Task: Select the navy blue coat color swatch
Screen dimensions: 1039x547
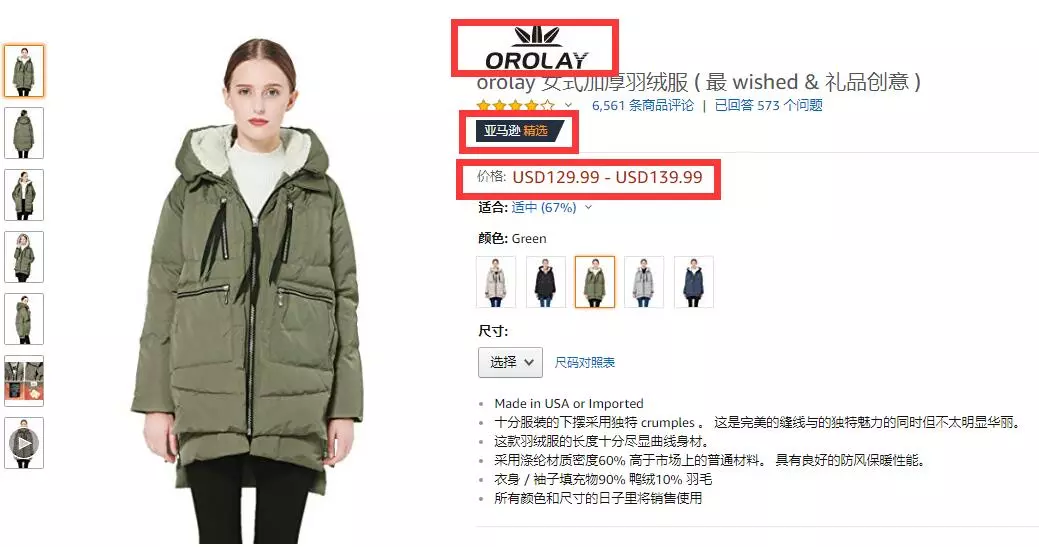Action: point(694,281)
